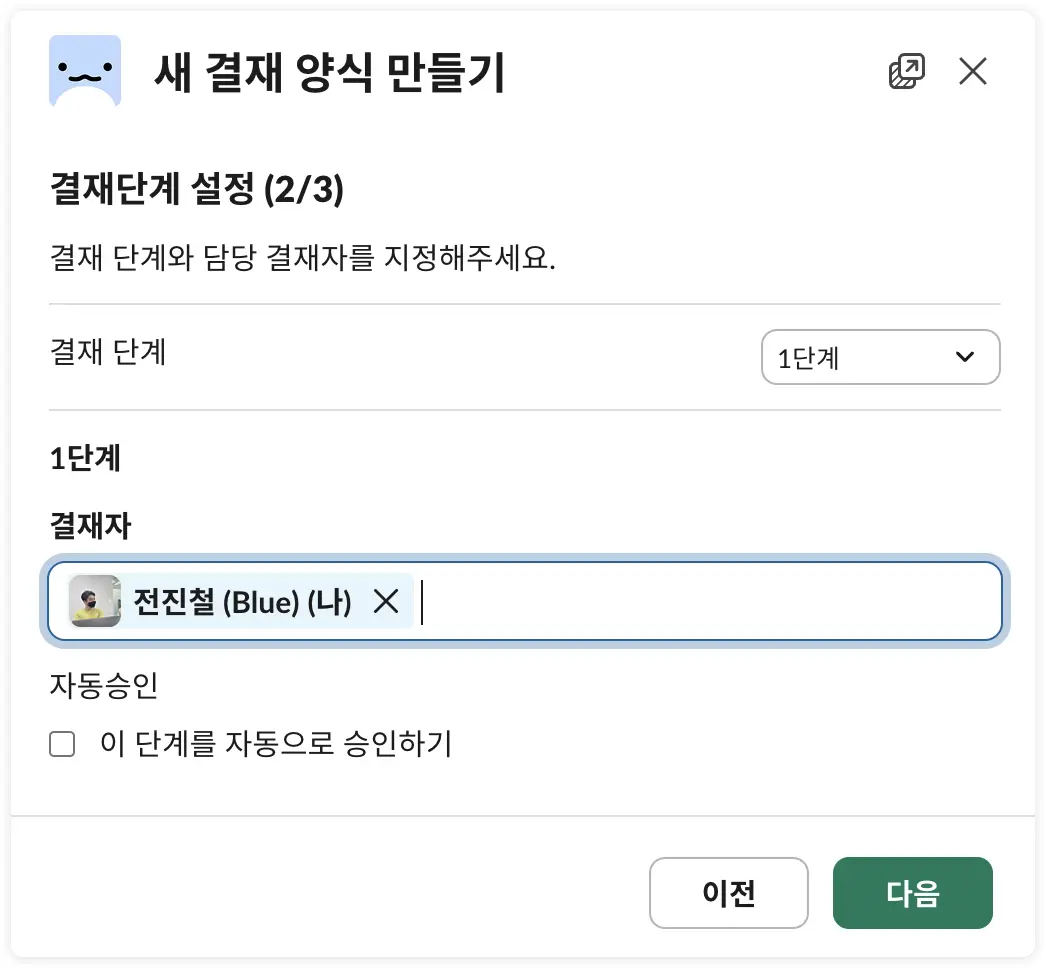Click the bold 1단계 section heading
1046x968 pixels.
[85, 458]
